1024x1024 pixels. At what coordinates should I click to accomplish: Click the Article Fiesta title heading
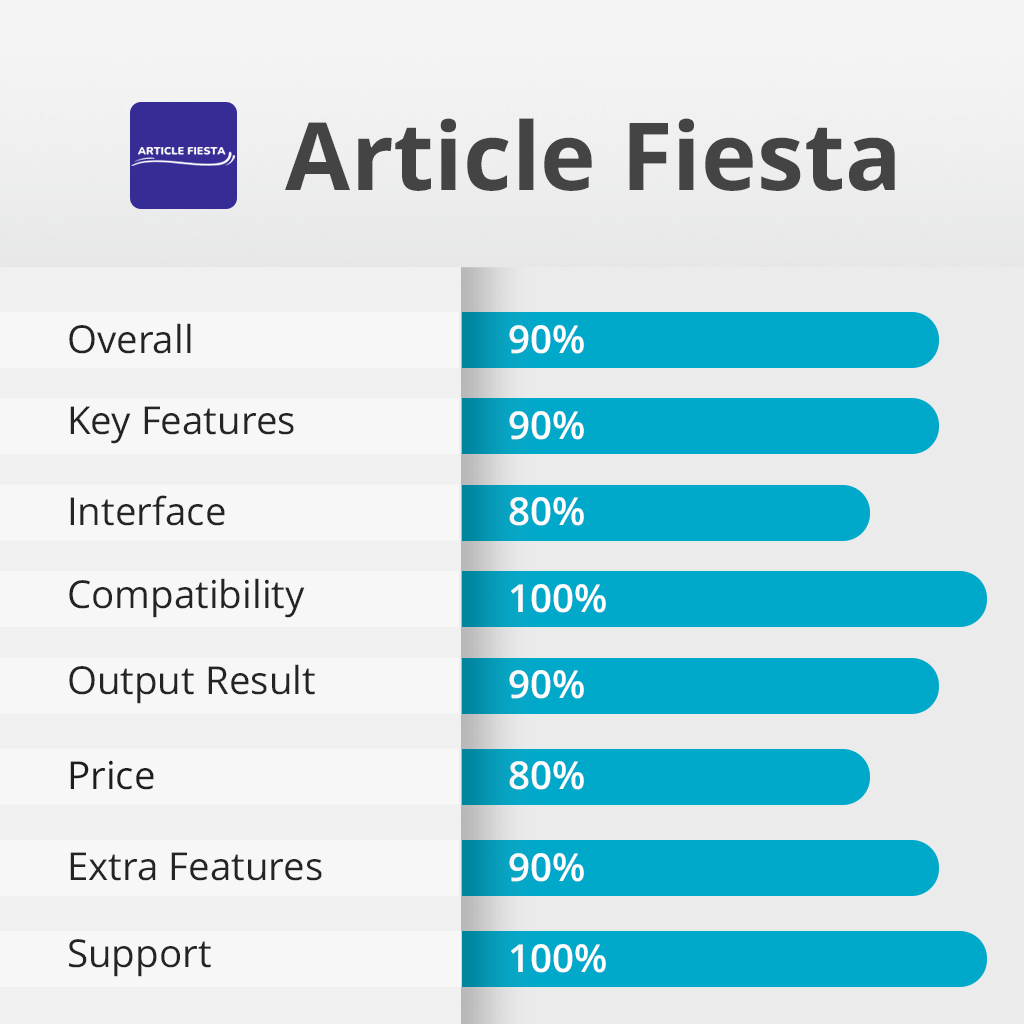coord(591,157)
